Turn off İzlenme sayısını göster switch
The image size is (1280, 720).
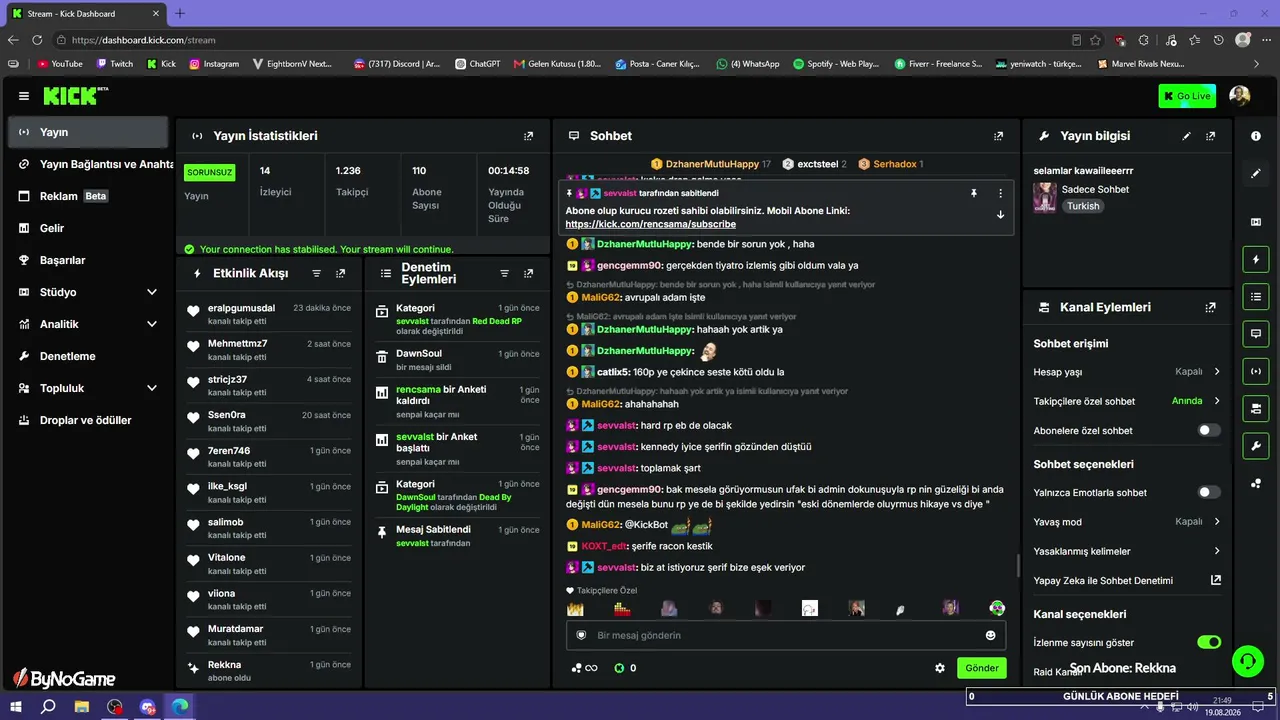click(1209, 642)
